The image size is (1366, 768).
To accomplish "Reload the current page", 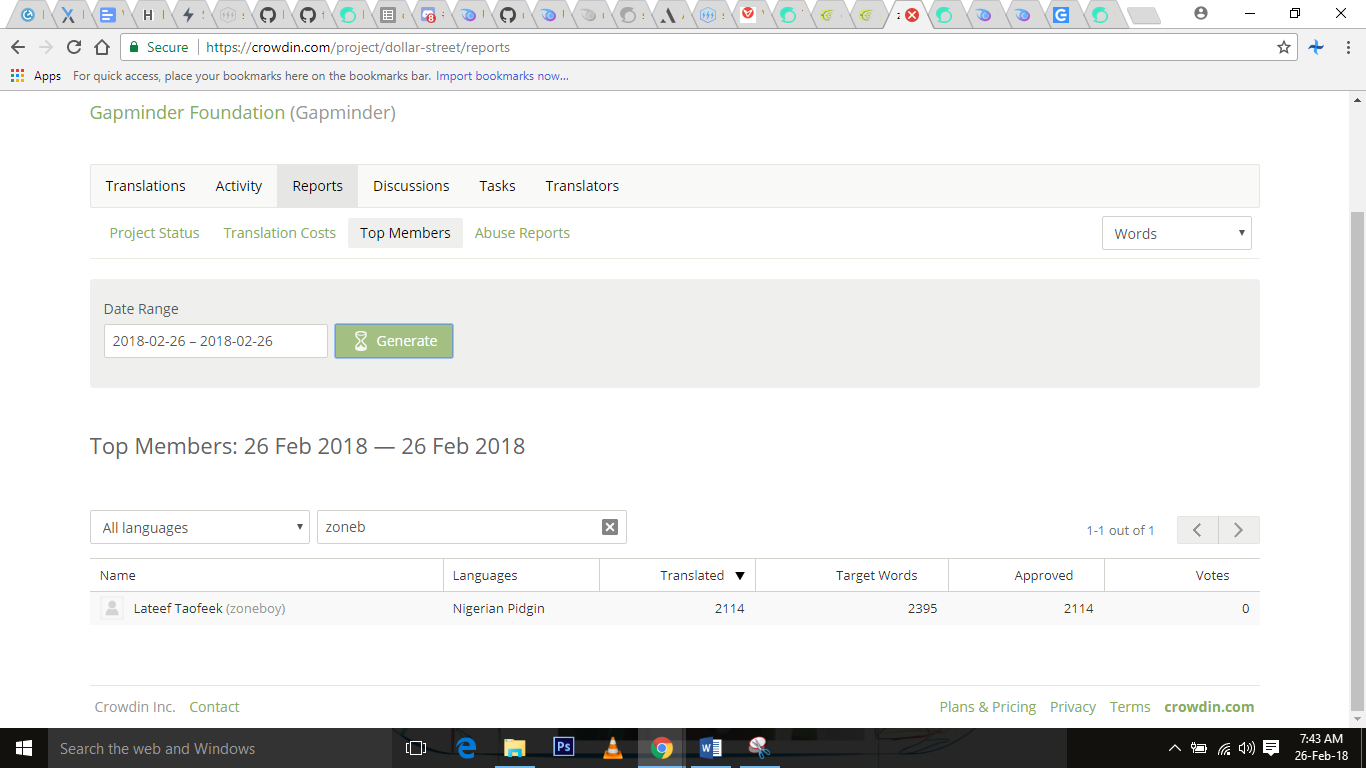I will pyautogui.click(x=74, y=47).
